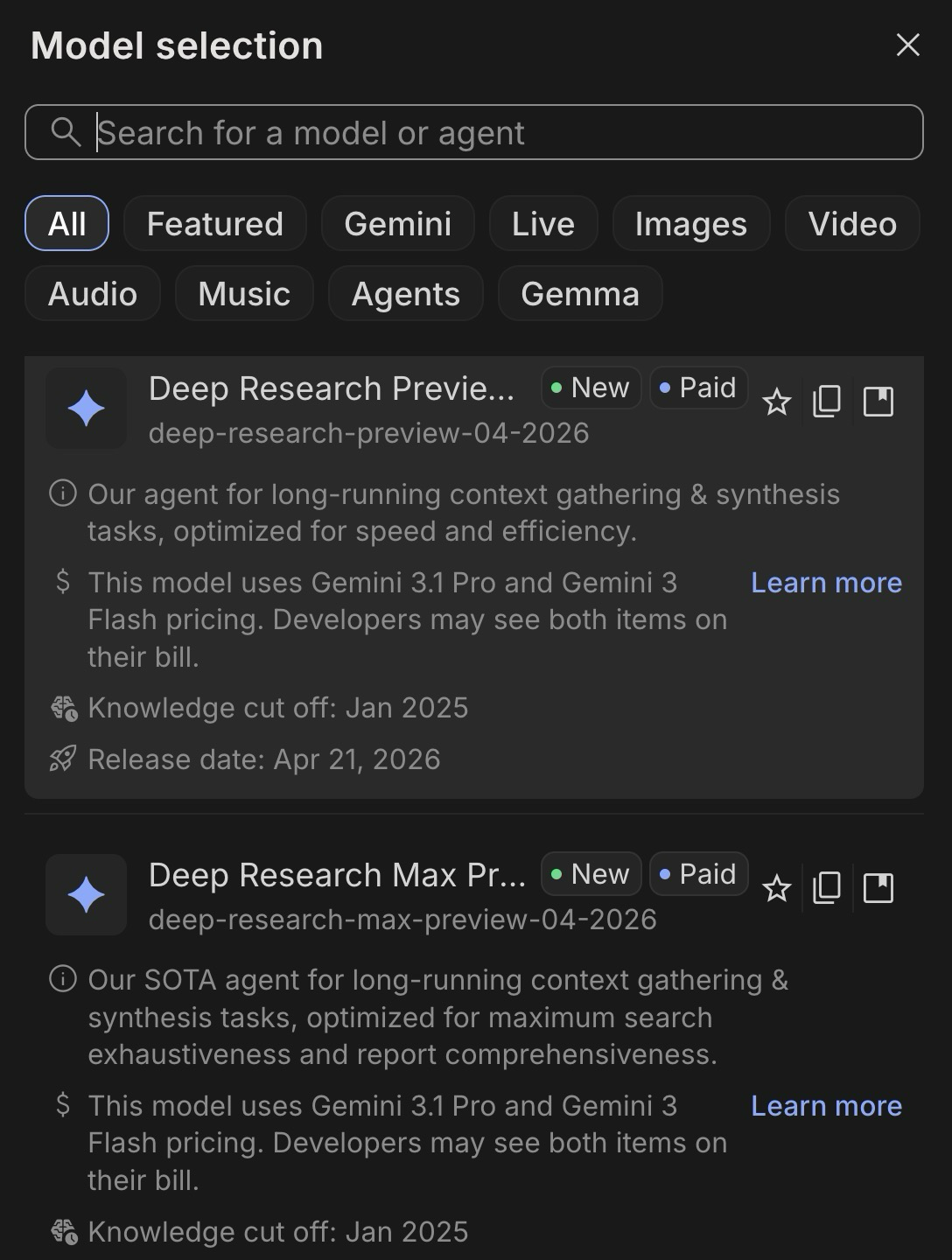Viewport: 952px width, 1260px height.
Task: Click info icon beside Deep Research Preview description
Action: pyautogui.click(x=63, y=493)
